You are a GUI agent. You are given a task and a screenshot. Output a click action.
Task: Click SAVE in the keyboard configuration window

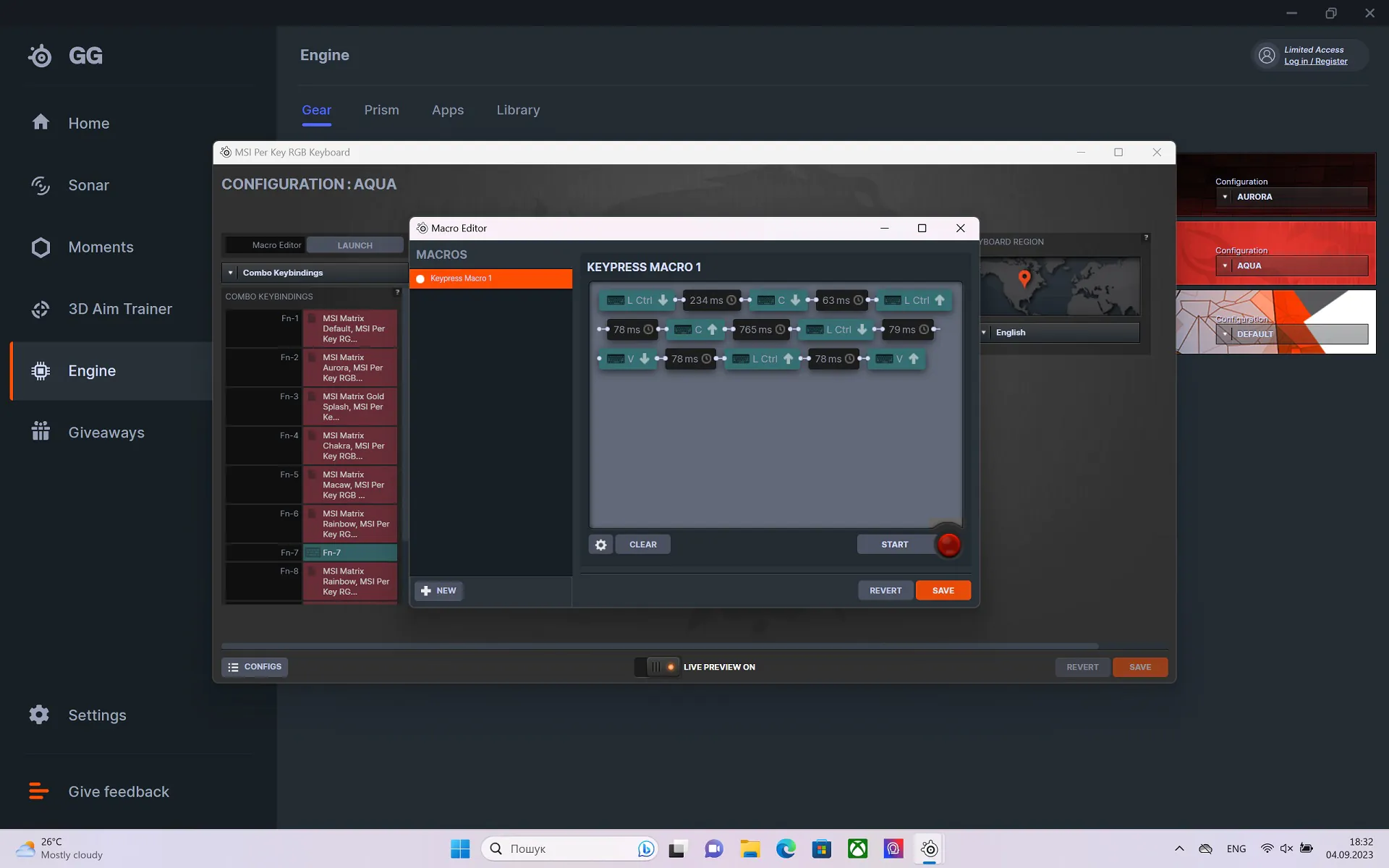pyautogui.click(x=1139, y=667)
